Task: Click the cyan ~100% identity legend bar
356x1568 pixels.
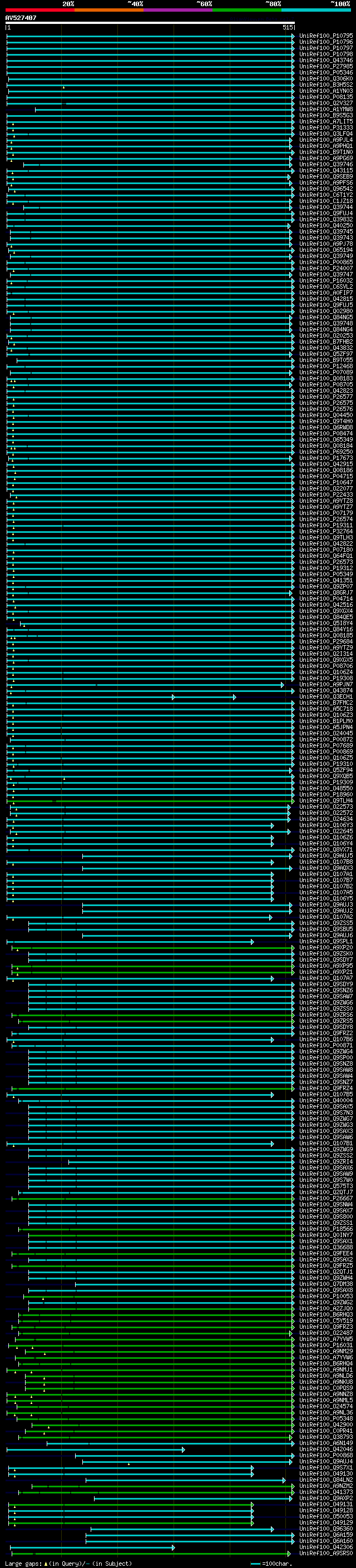Action: point(316,10)
